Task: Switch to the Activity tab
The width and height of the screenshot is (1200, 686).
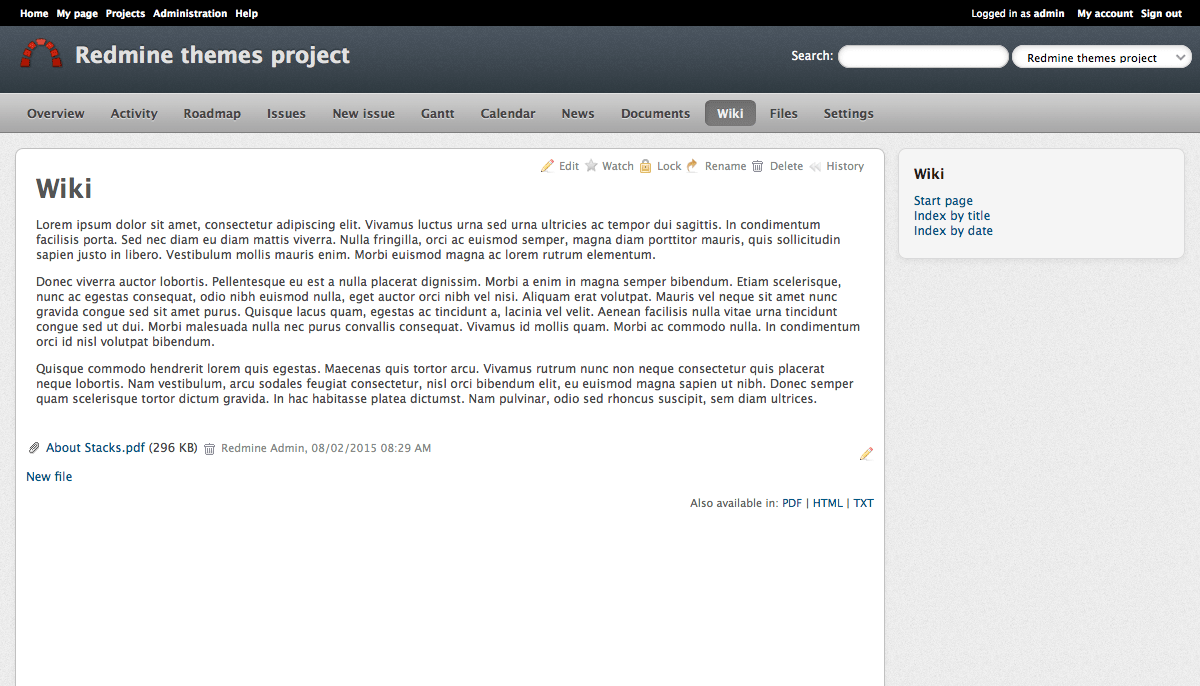Action: coord(134,113)
